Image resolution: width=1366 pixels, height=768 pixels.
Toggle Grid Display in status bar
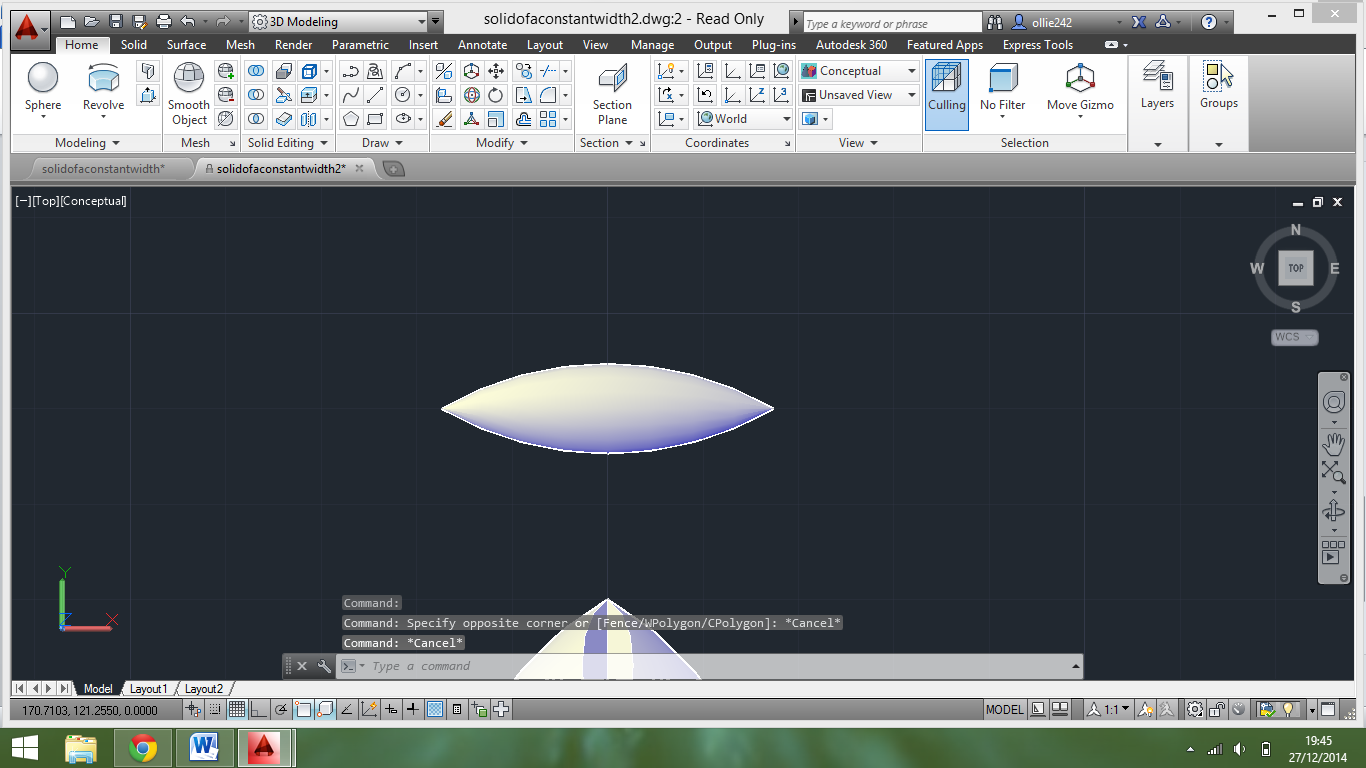pyautogui.click(x=237, y=709)
